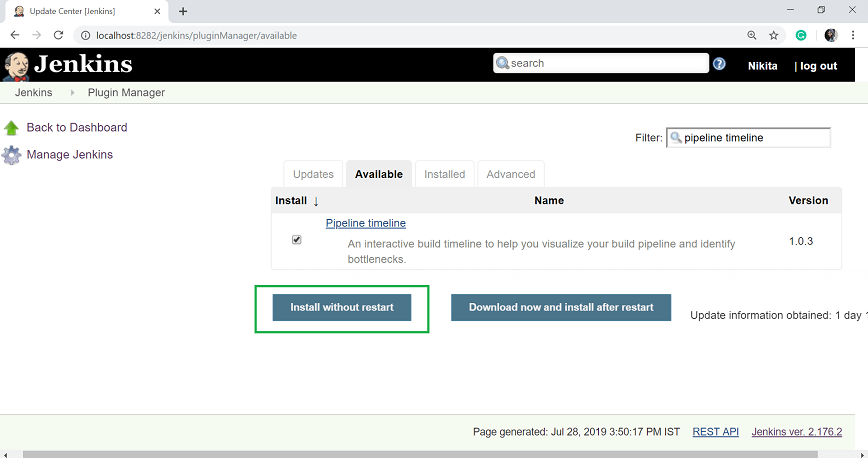Open a new browser tab
868x458 pixels.
click(x=183, y=11)
